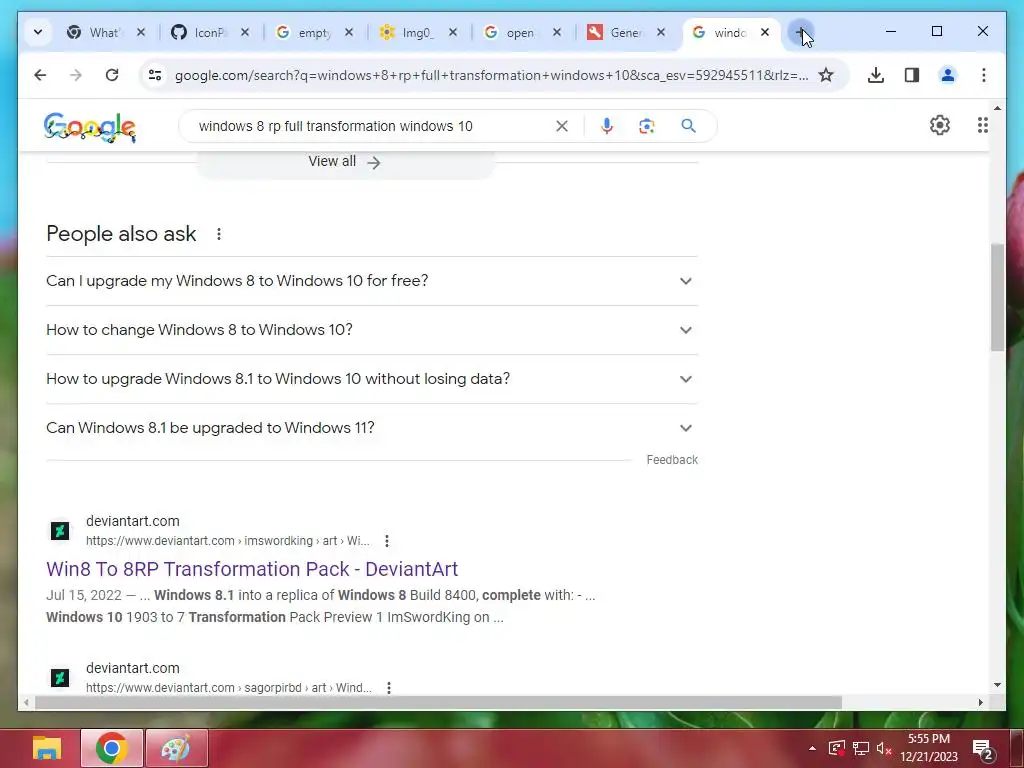This screenshot has height=768, width=1024.
Task: Go back to previous page
Action: click(40, 75)
